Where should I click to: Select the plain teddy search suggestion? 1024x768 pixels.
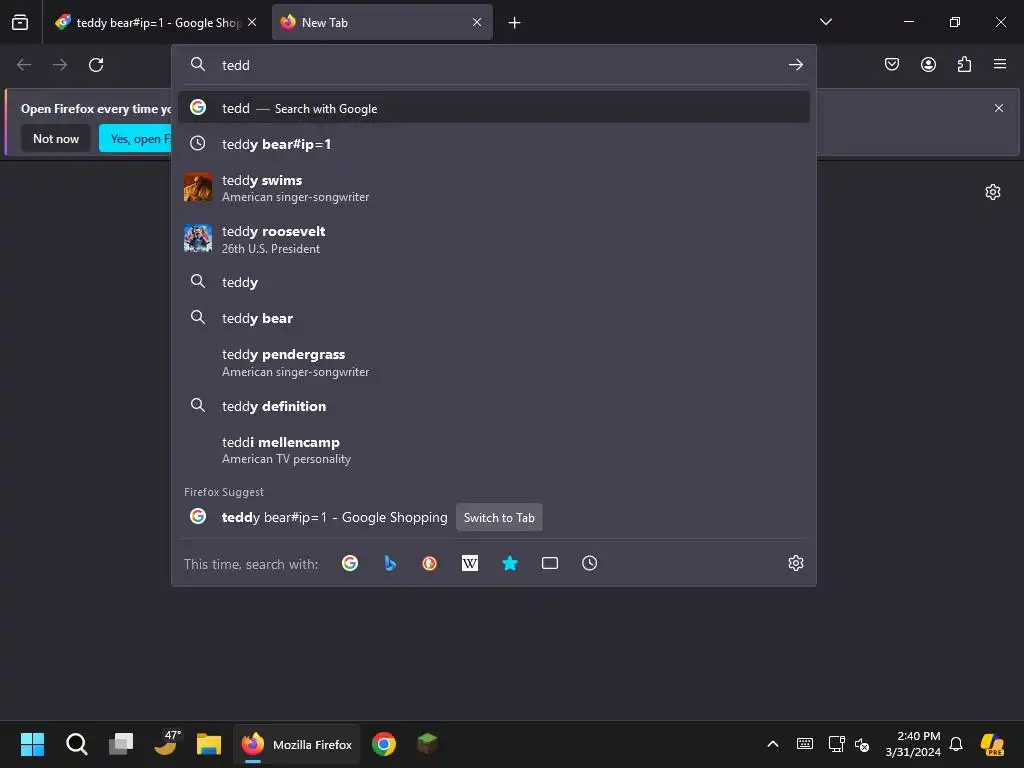click(x=494, y=281)
